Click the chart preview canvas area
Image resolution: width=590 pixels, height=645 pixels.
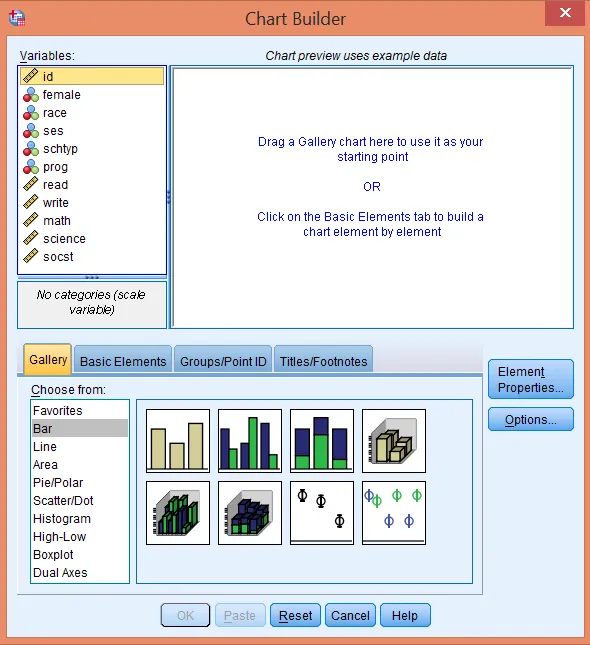click(x=372, y=197)
